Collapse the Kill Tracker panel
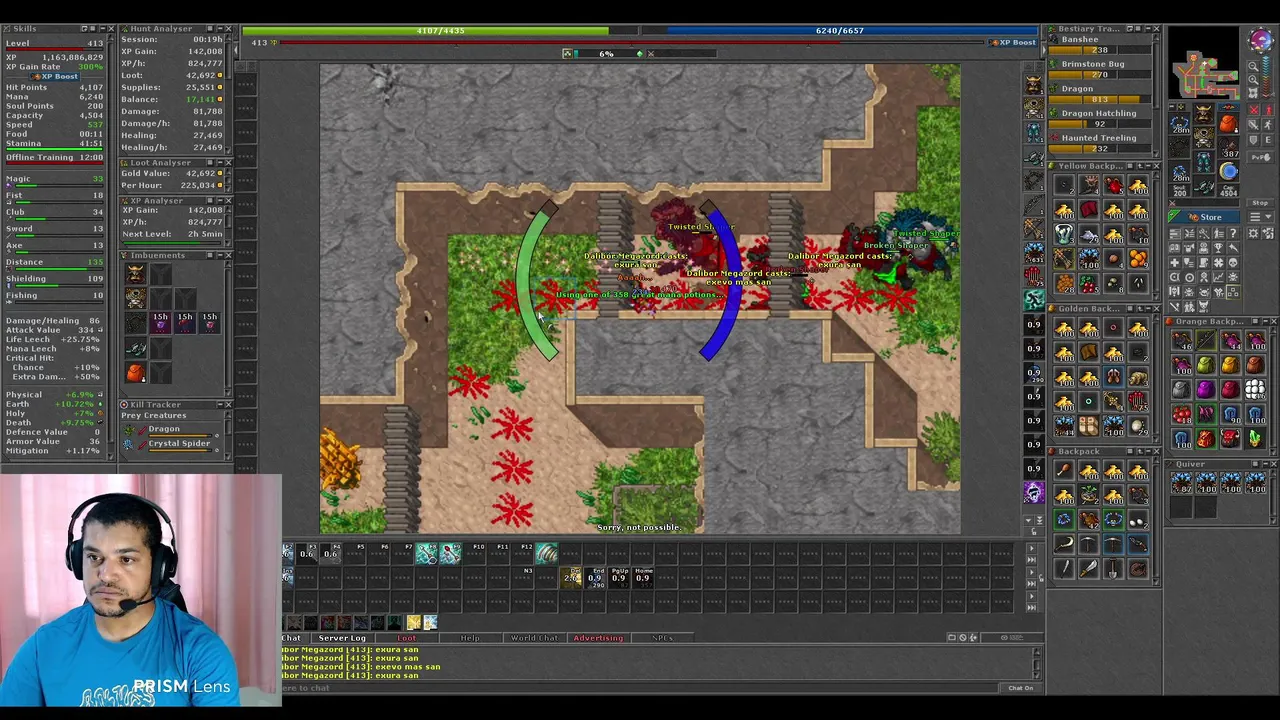 218,404
